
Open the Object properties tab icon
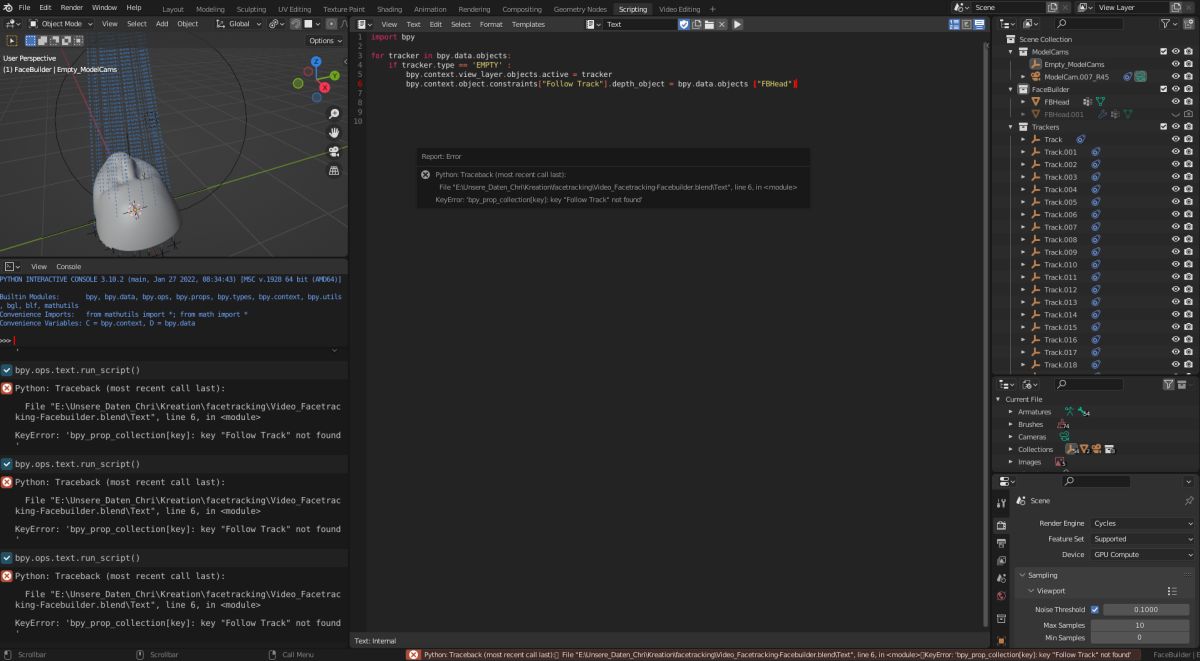pos(1001,640)
